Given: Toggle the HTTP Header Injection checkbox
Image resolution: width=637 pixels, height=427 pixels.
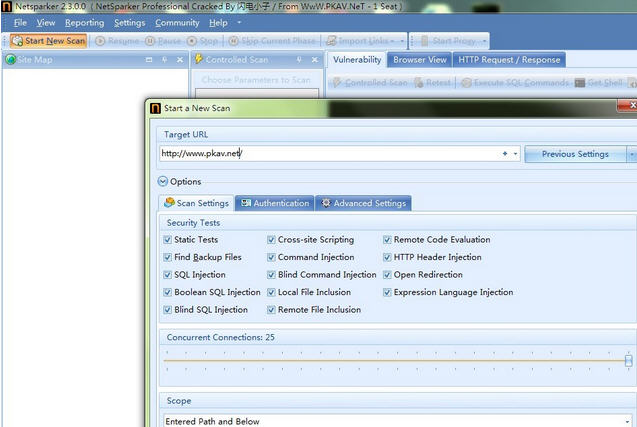Looking at the screenshot, I should pyautogui.click(x=387, y=257).
